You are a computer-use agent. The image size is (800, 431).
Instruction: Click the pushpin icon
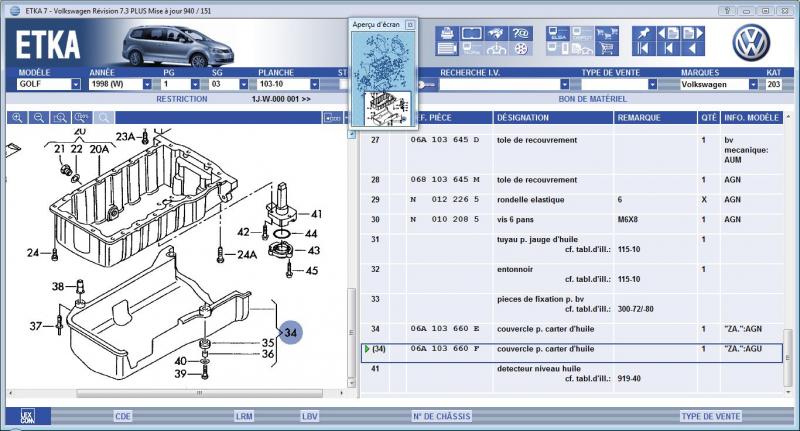[x=643, y=33]
